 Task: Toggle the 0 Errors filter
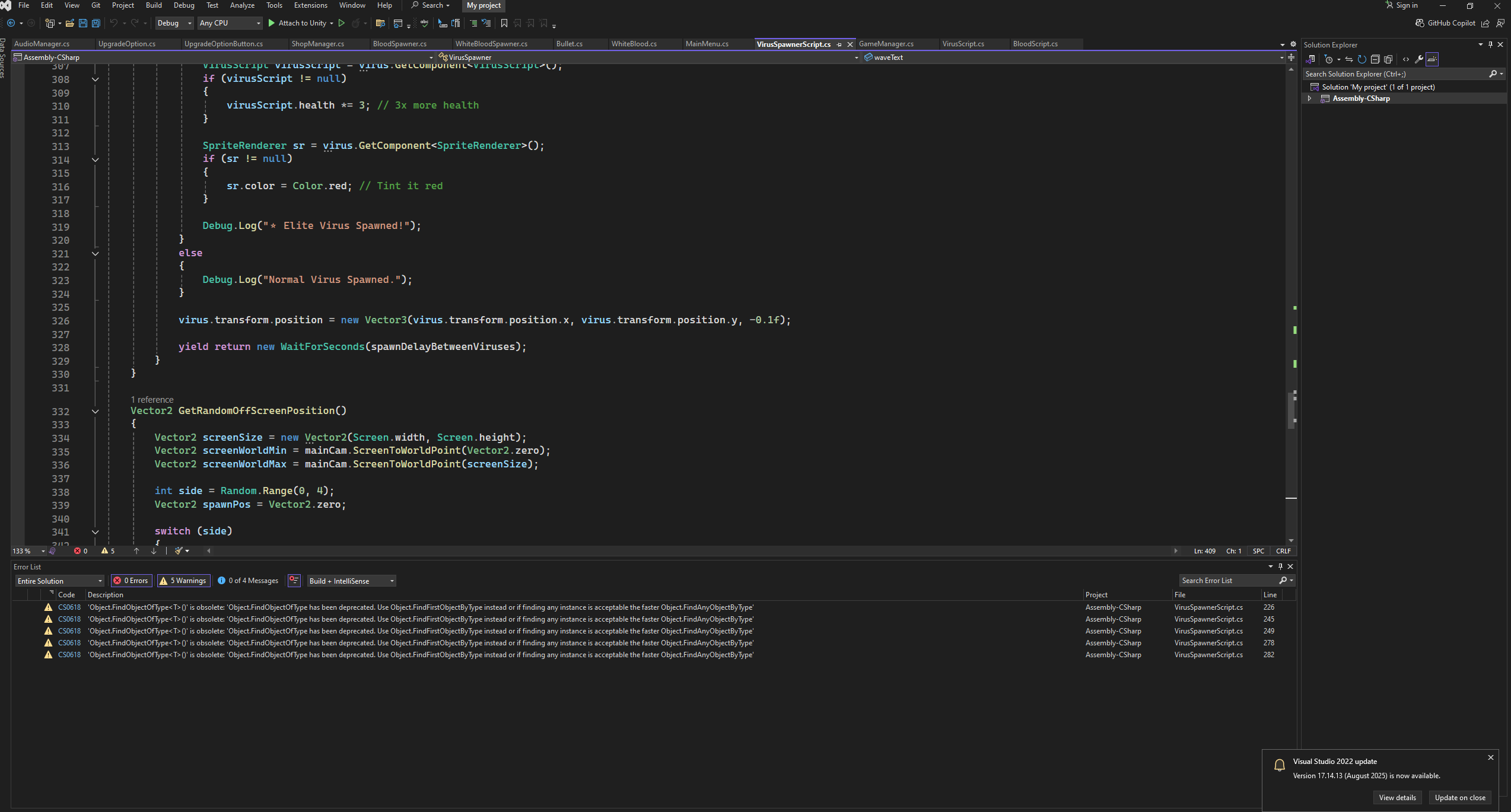pyautogui.click(x=131, y=581)
